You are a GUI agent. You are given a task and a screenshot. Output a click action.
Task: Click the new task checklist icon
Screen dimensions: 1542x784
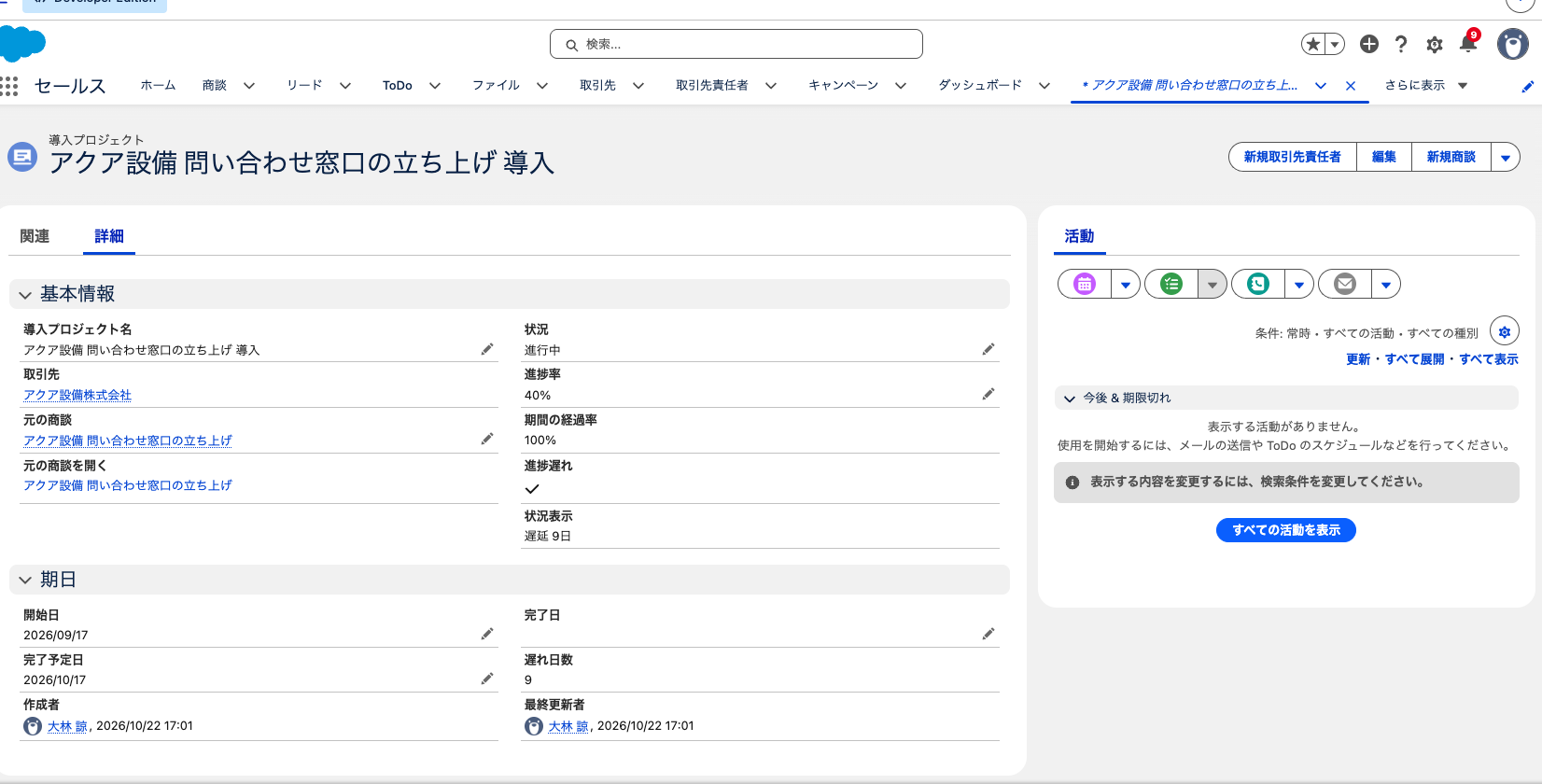click(1171, 284)
